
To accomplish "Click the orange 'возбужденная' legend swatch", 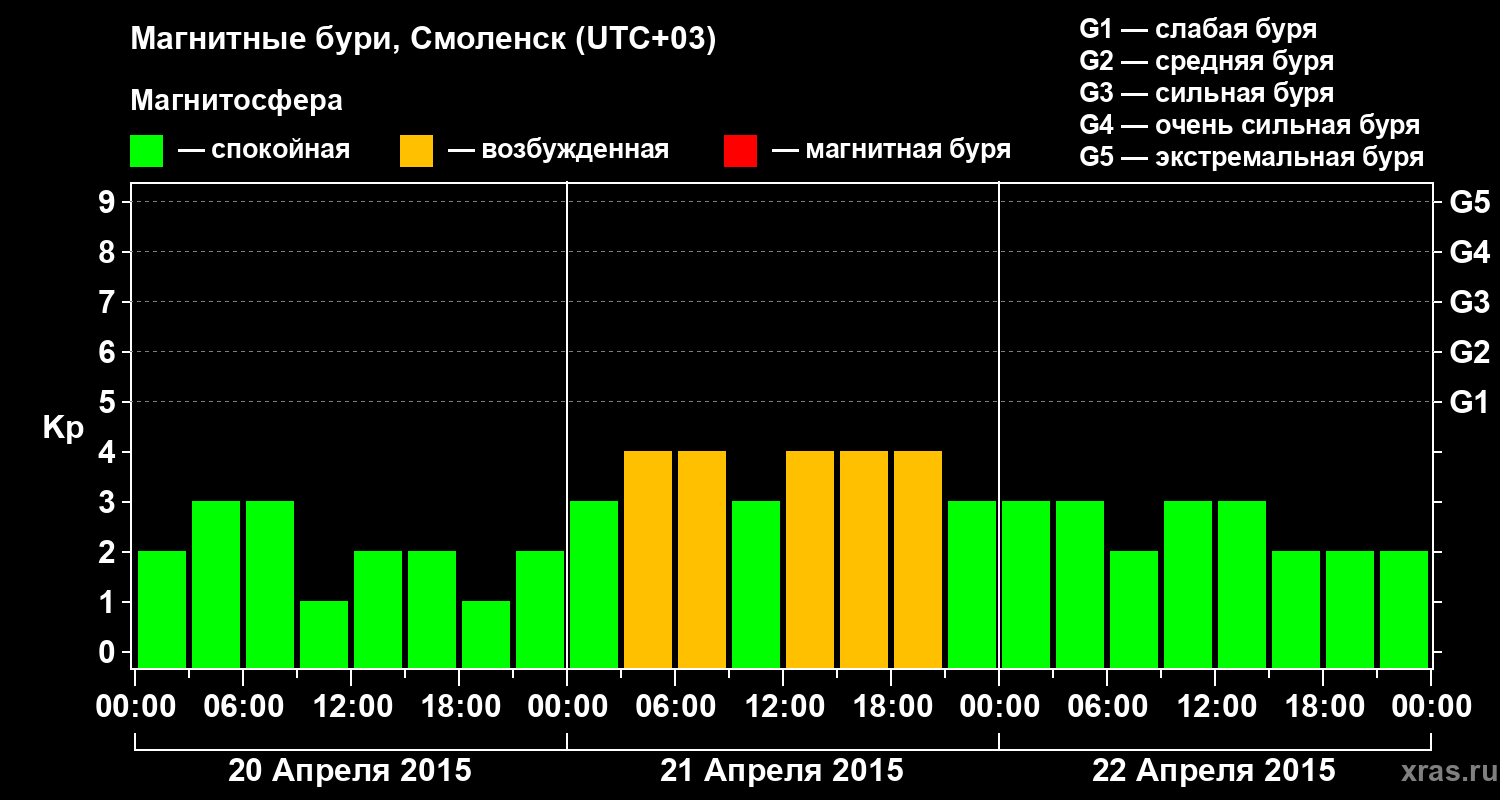I will pos(416,151).
